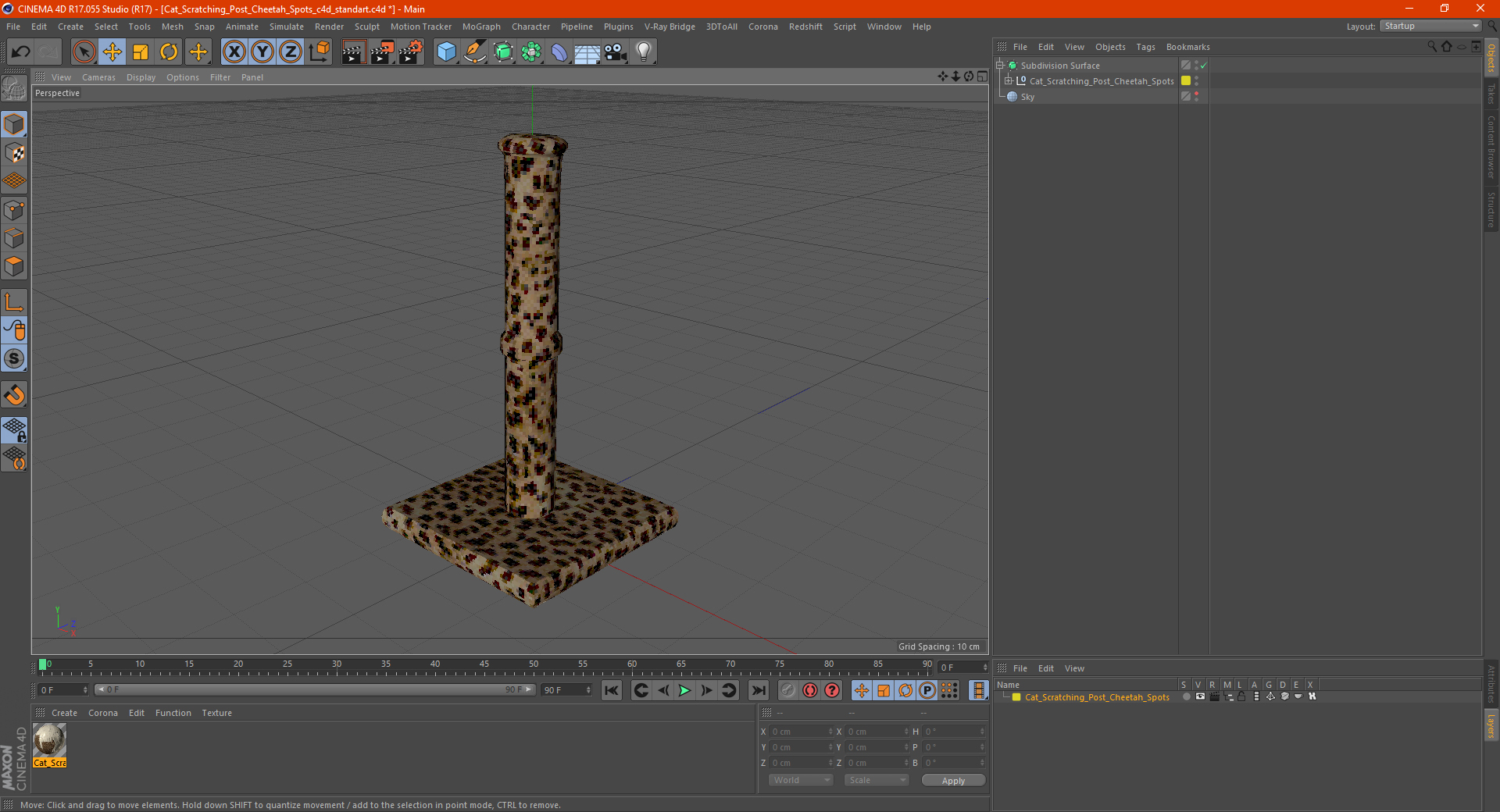Open the Cameras viewport menu

pos(98,77)
